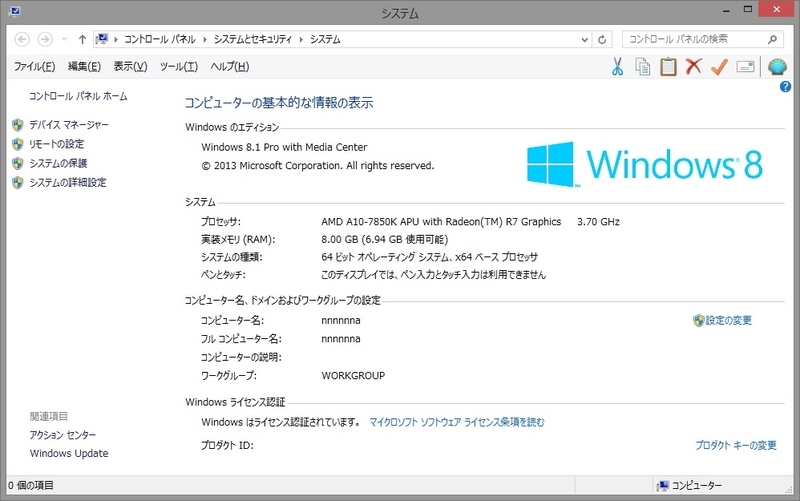Click the shield icon beside リモートの設定
800x501 pixels.
pyautogui.click(x=18, y=144)
